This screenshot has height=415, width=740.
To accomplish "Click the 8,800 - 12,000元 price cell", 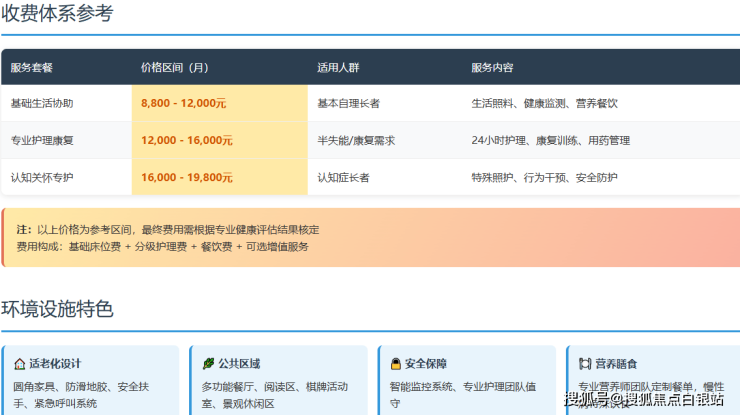I will point(184,103).
